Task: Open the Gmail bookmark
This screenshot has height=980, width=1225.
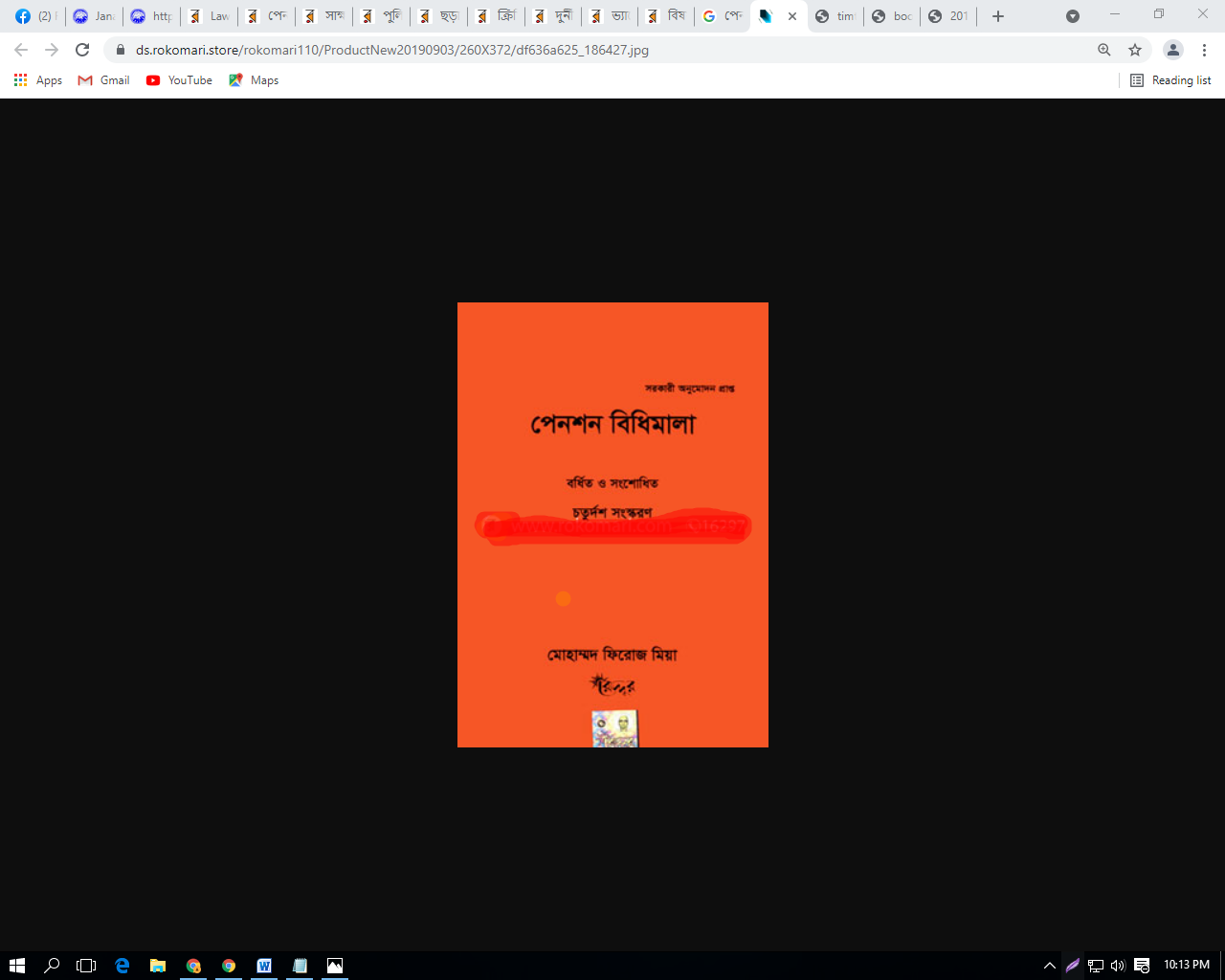Action: (103, 80)
